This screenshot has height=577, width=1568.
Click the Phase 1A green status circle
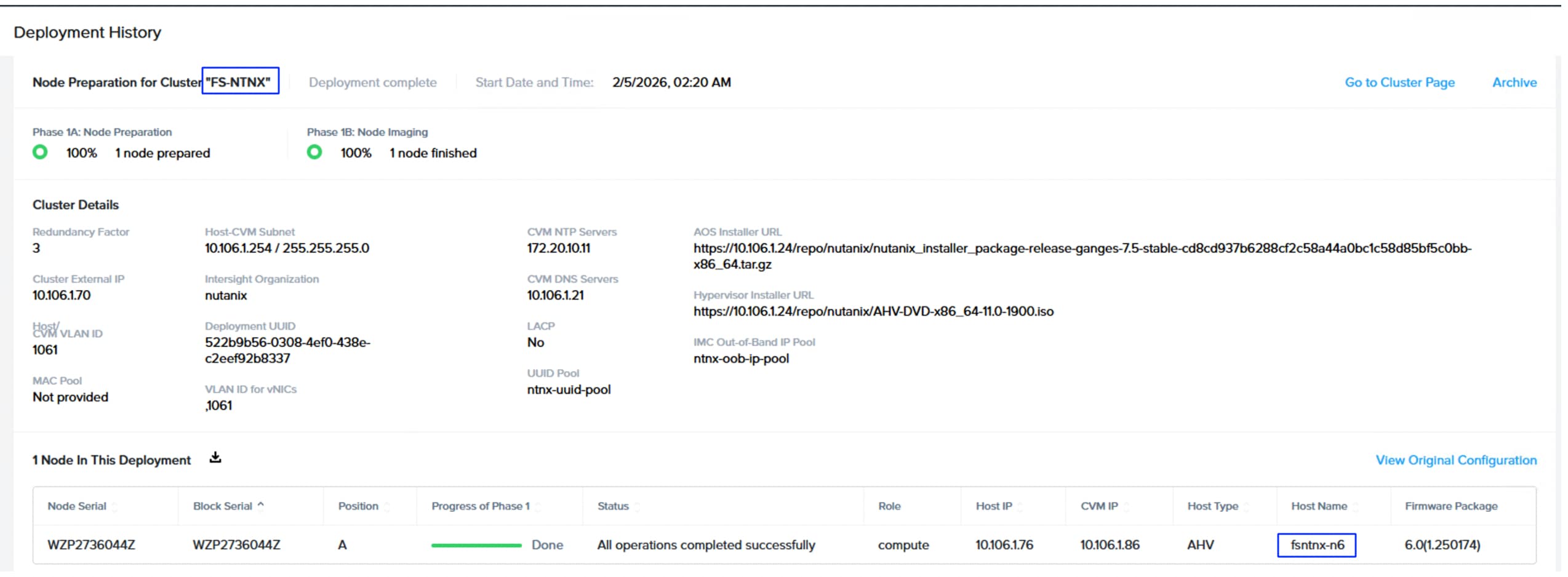(x=40, y=151)
